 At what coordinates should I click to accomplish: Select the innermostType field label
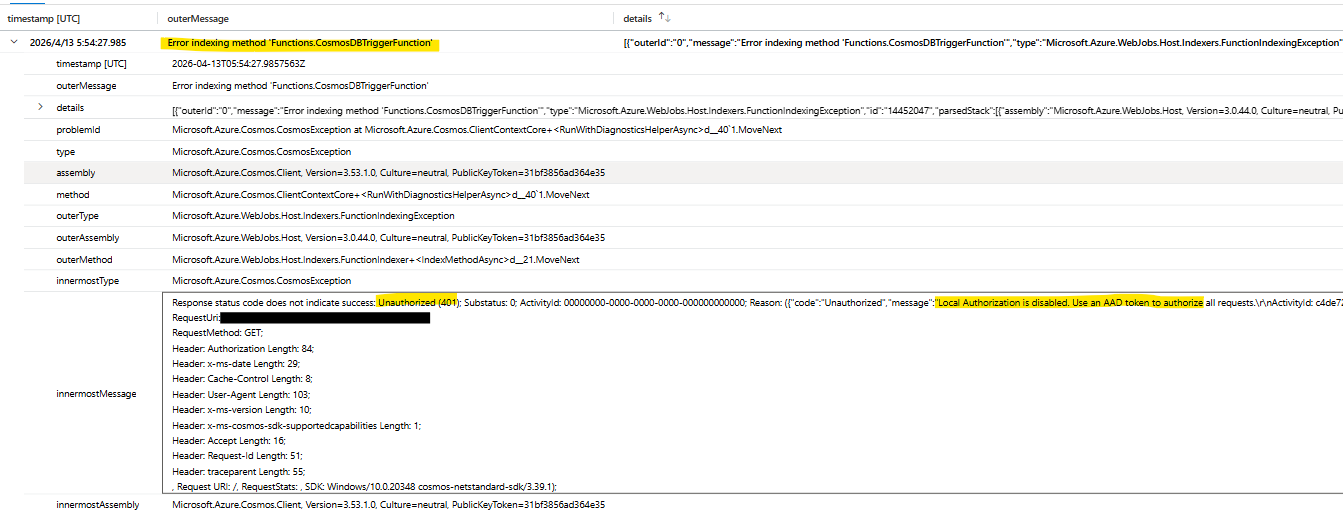[x=87, y=281]
